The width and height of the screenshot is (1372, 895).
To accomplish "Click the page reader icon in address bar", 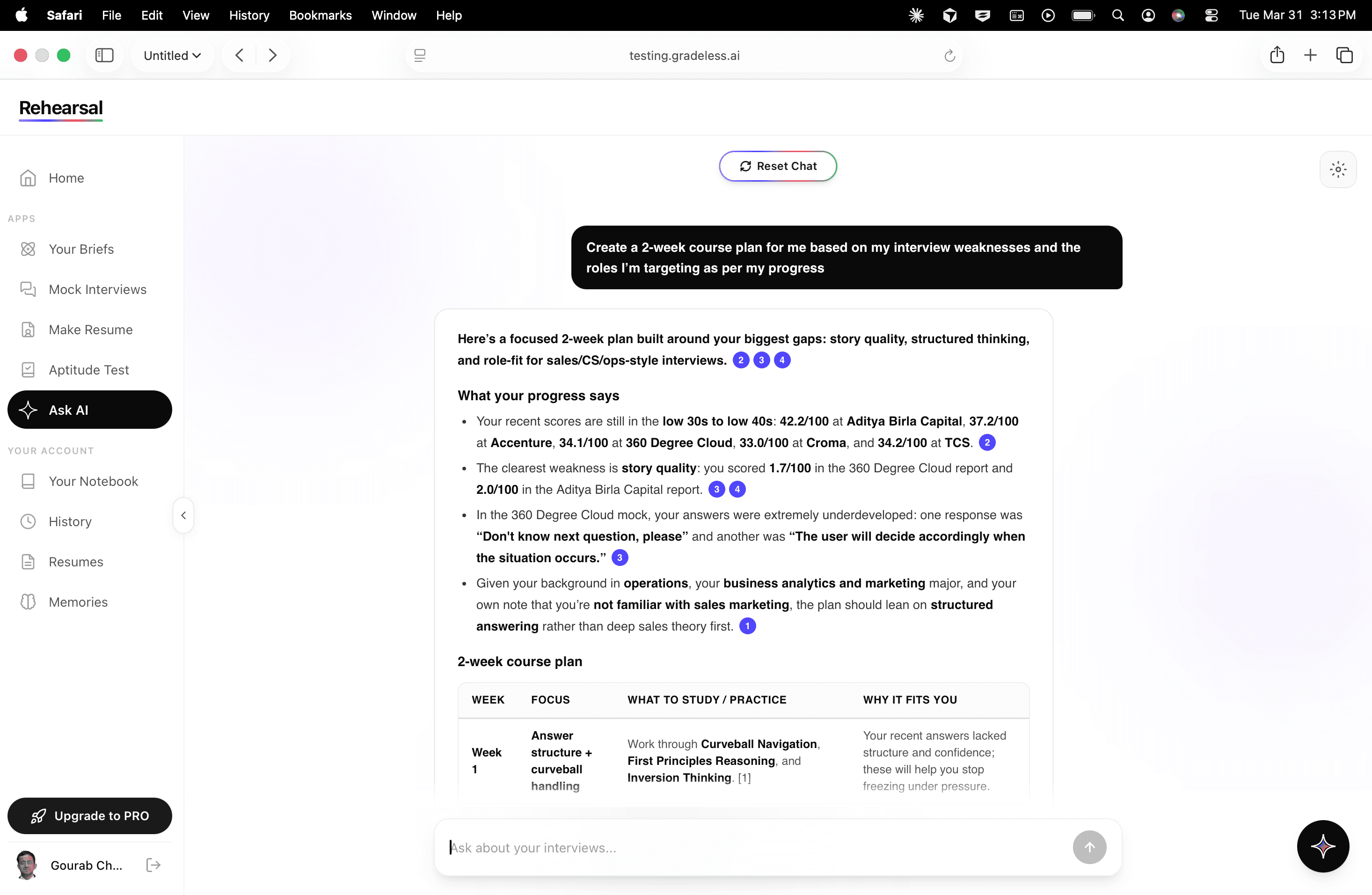I will [x=420, y=55].
